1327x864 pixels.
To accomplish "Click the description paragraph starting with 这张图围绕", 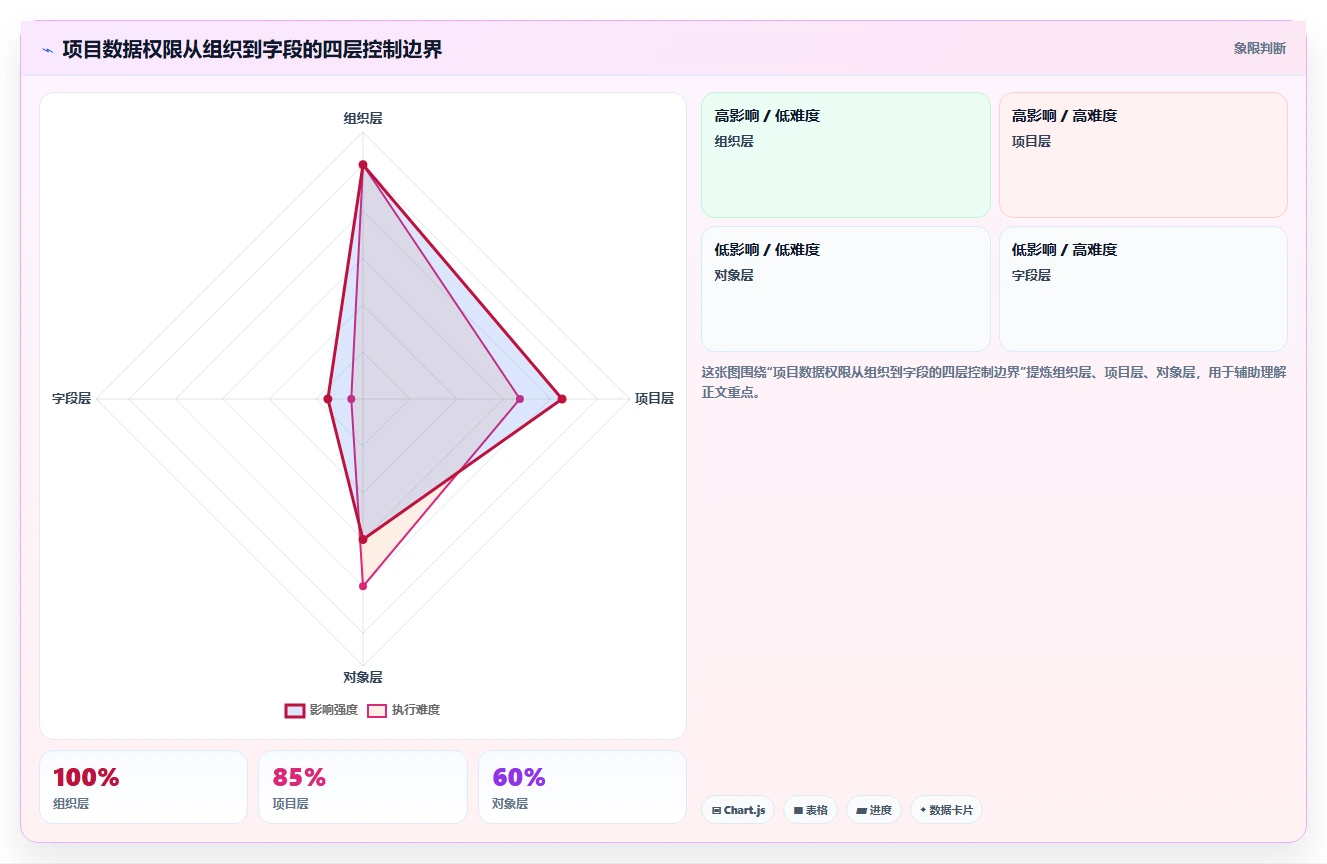I will click(994, 382).
